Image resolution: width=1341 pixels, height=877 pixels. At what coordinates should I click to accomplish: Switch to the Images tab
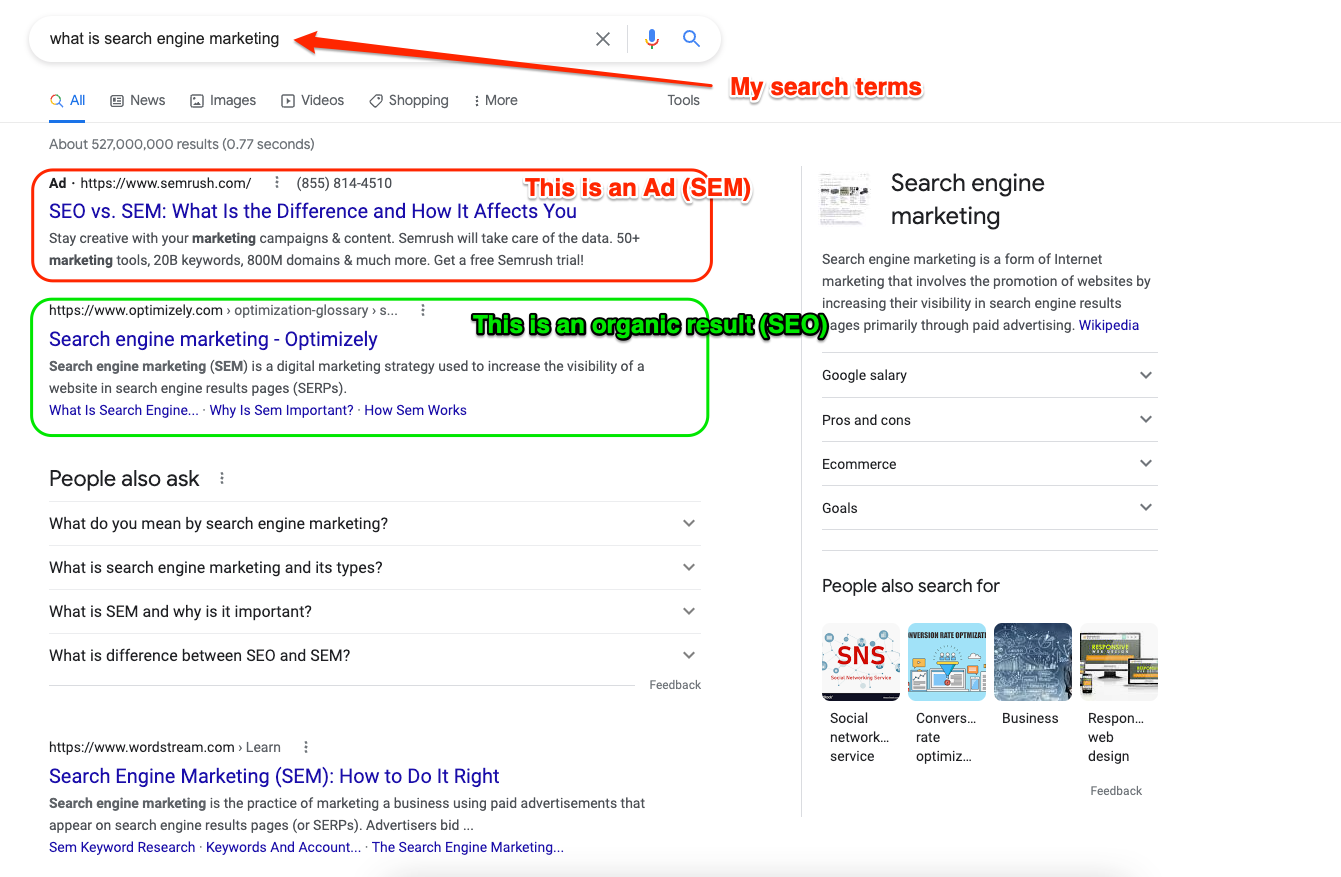[x=222, y=100]
